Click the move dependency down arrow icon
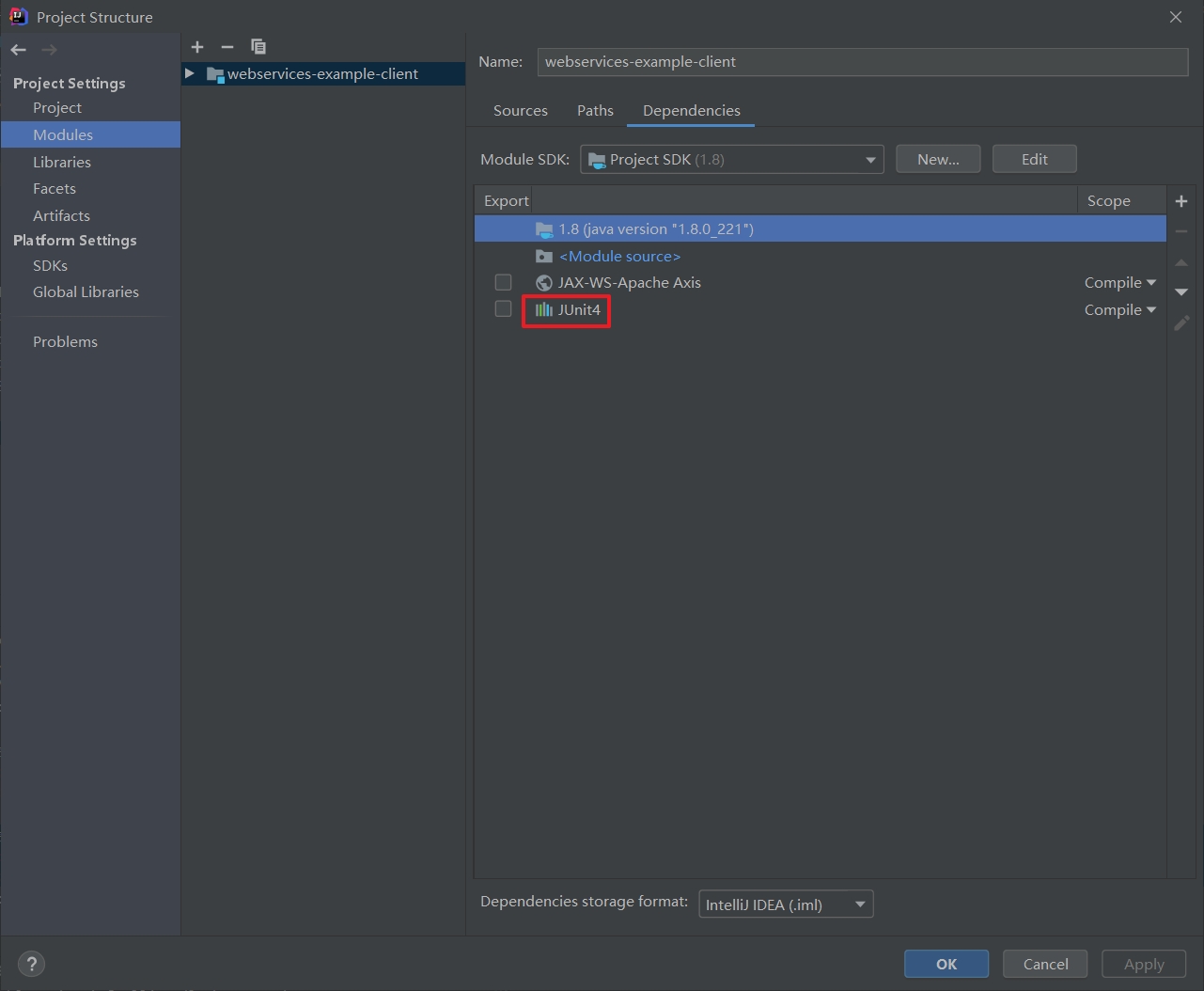Viewport: 1204px width, 991px height. (x=1181, y=292)
